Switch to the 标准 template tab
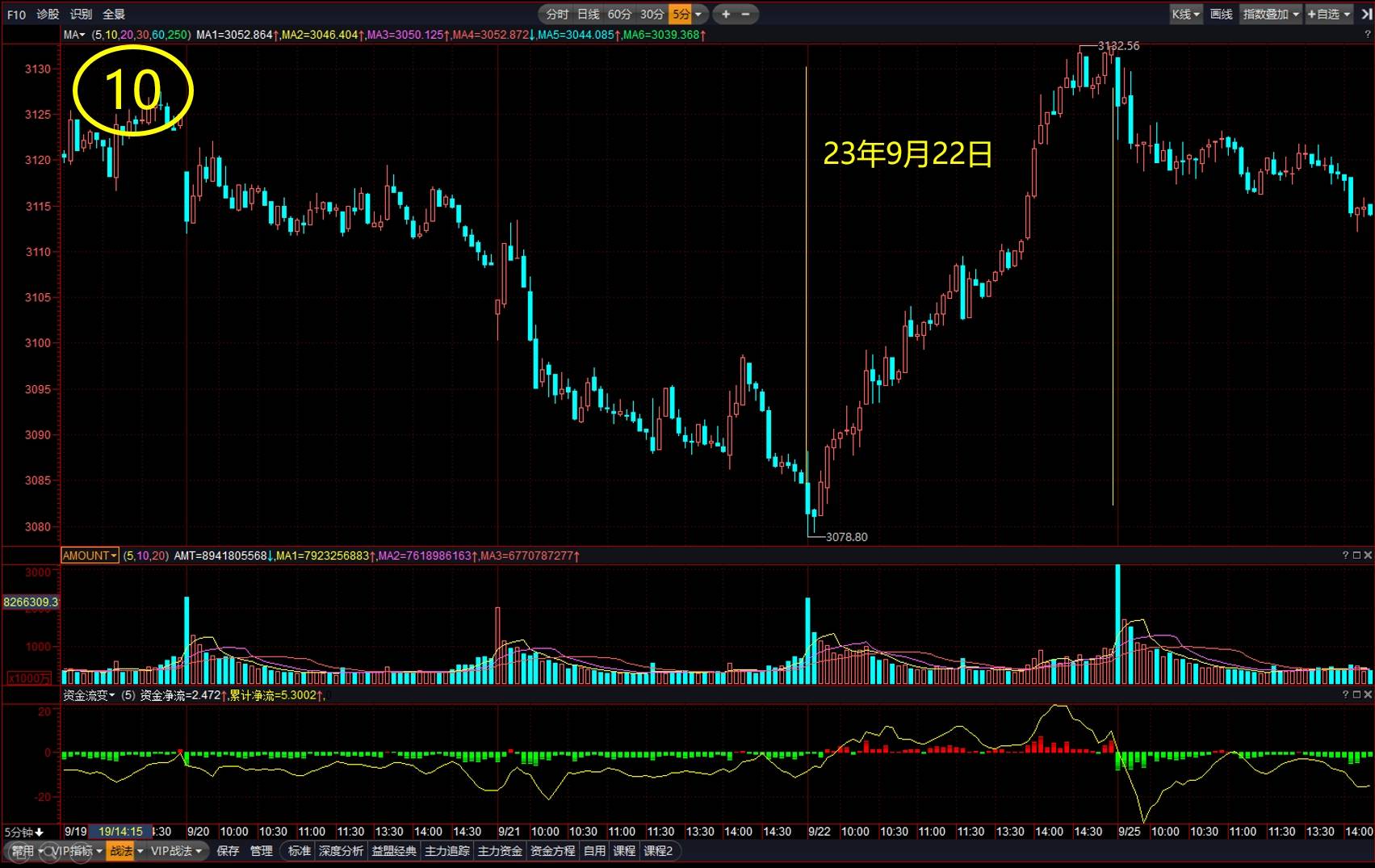 click(x=300, y=851)
